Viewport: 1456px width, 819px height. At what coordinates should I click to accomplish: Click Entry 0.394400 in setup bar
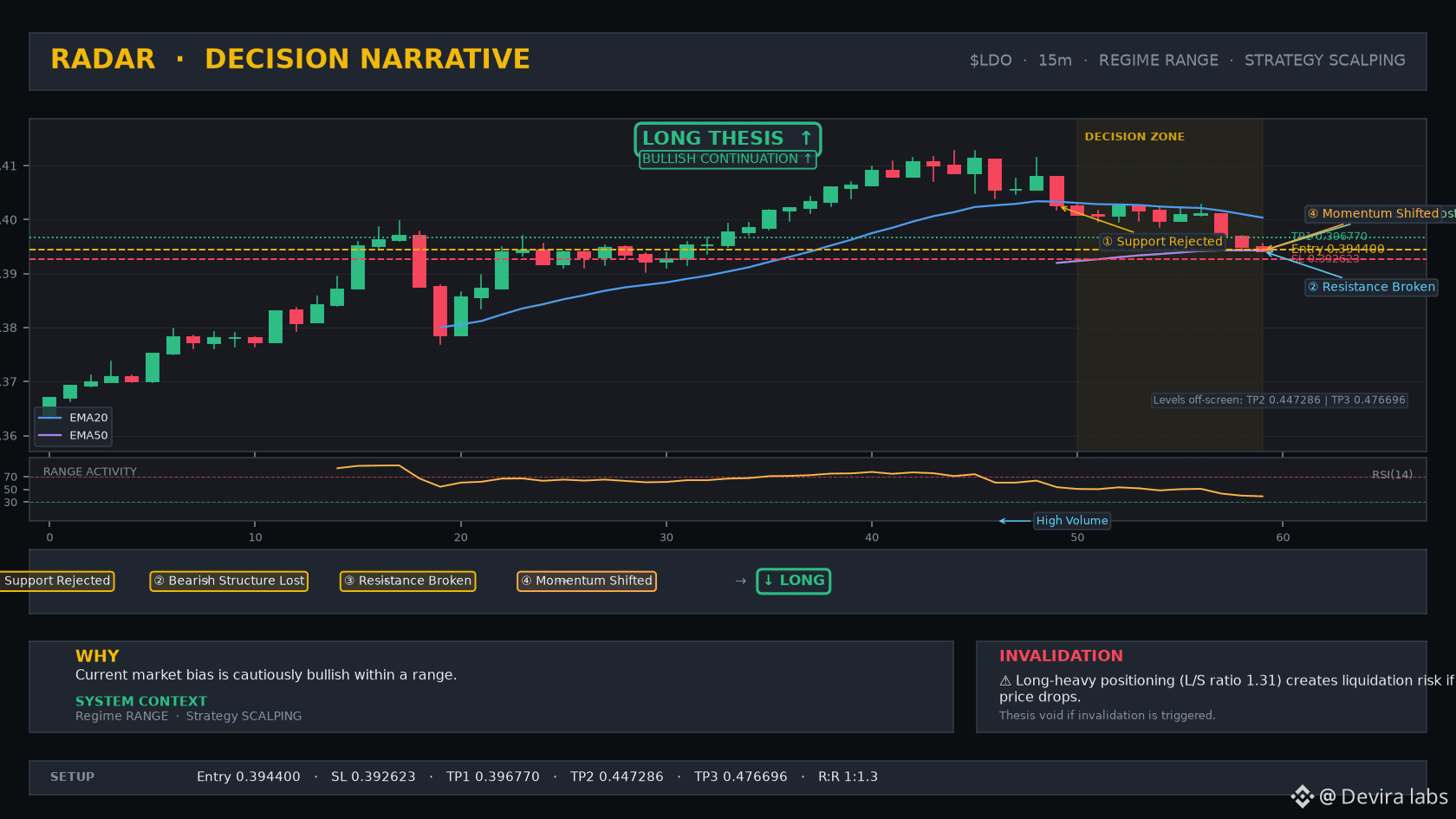249,777
